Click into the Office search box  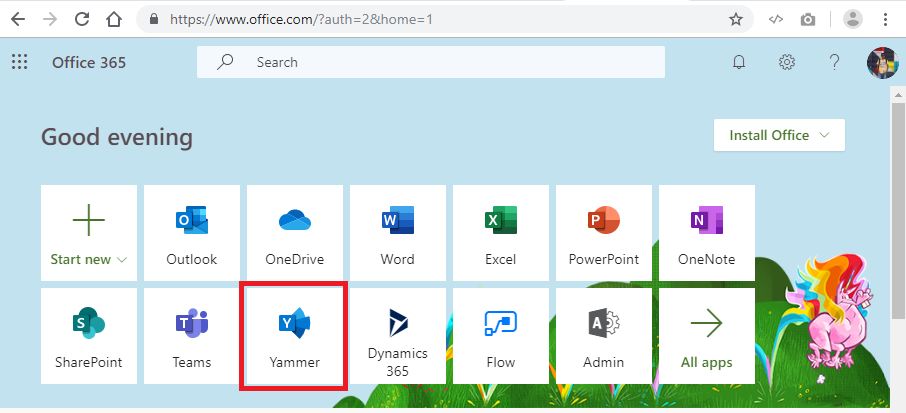pos(430,62)
